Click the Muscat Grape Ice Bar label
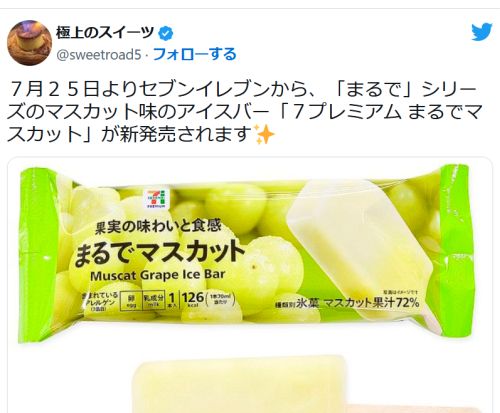The height and width of the screenshot is (413, 500). coord(158,275)
